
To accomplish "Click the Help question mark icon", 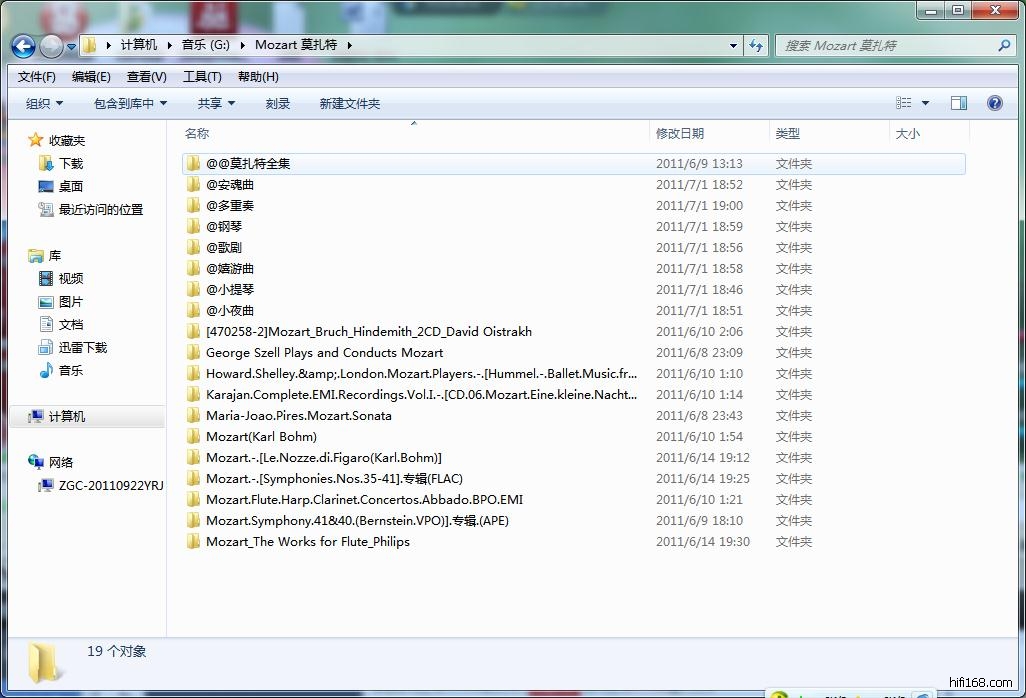I will tap(994, 103).
